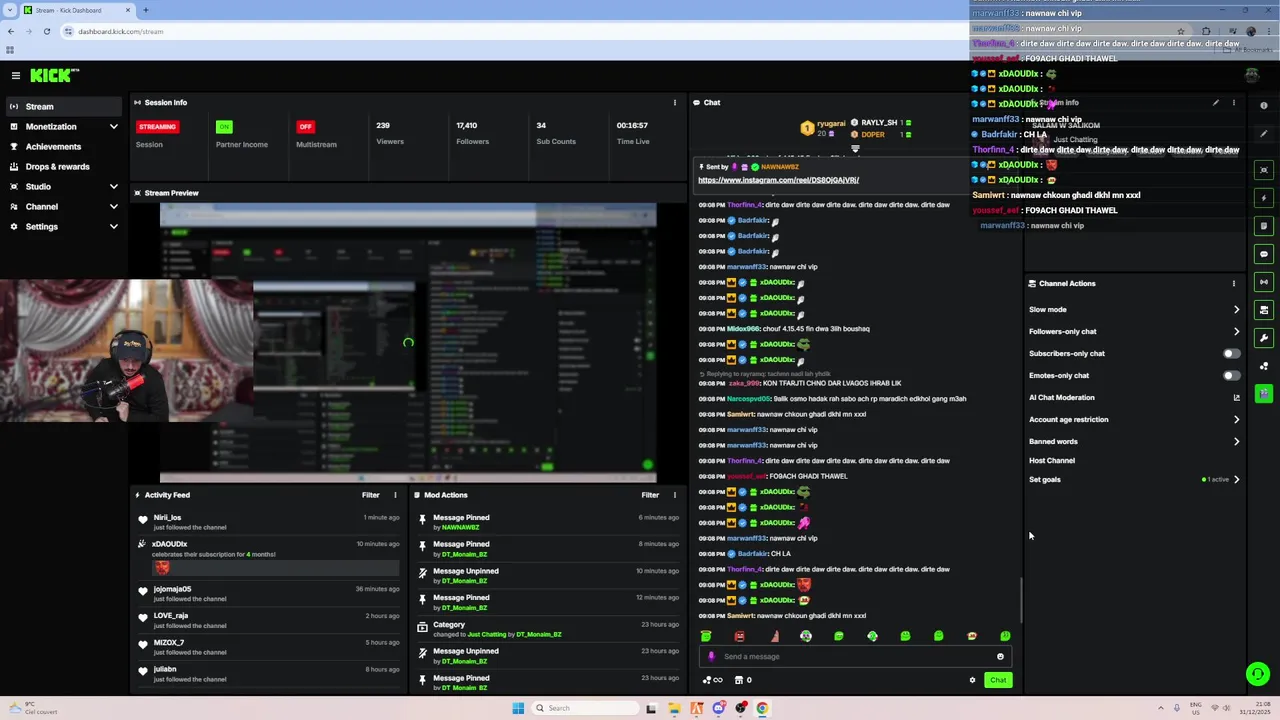The image size is (1280, 720).
Task: Open Discord from the taskbar
Action: point(718,708)
